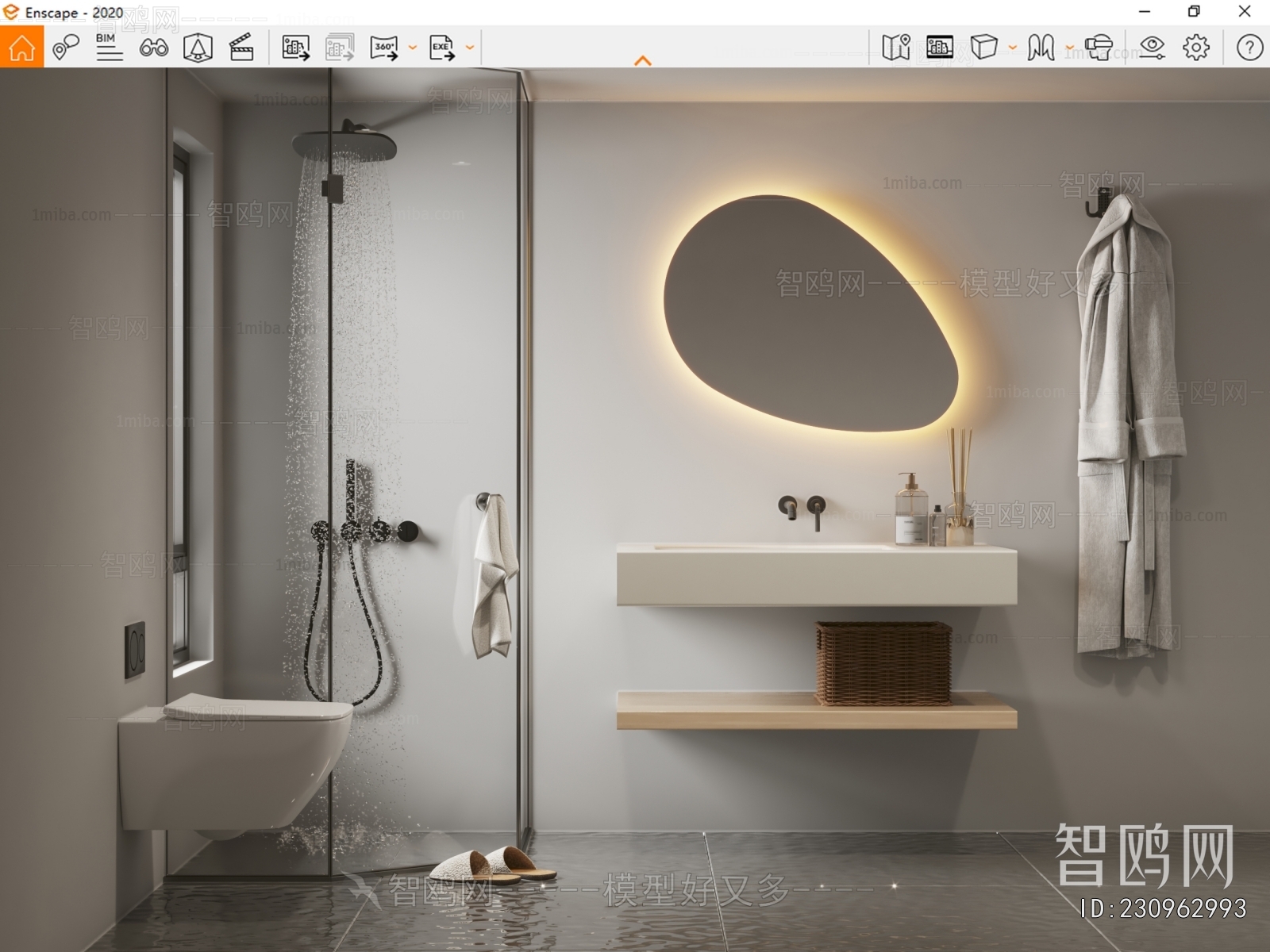This screenshot has width=1270, height=952.
Task: Collapse the toolbar with the orange chevron
Action: (x=643, y=60)
